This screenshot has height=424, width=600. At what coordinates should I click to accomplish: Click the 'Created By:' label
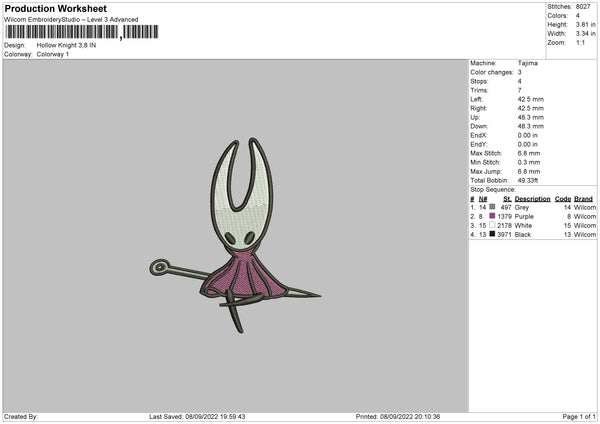coord(21,416)
